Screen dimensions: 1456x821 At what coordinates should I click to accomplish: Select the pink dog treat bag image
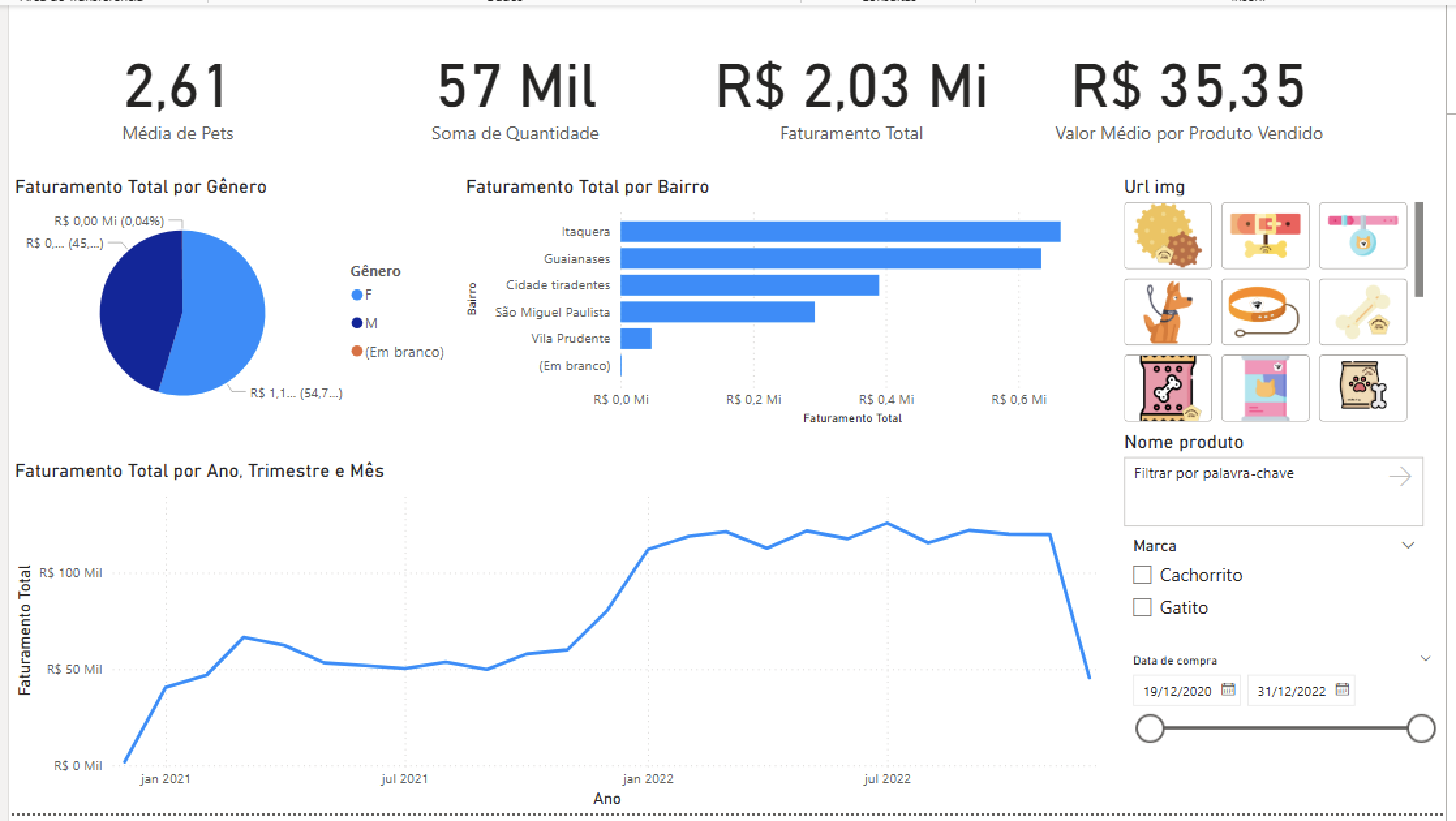(1167, 388)
